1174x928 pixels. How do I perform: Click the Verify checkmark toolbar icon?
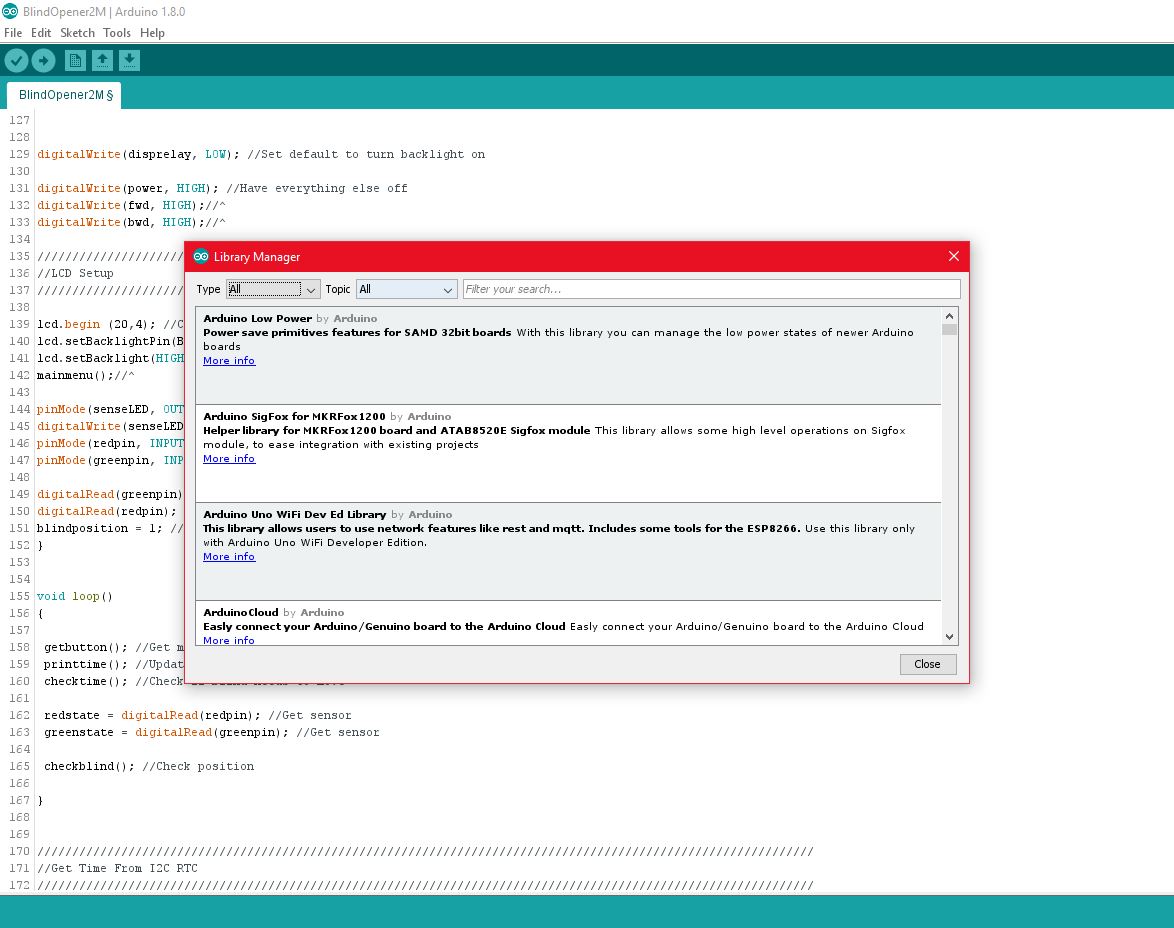16,60
